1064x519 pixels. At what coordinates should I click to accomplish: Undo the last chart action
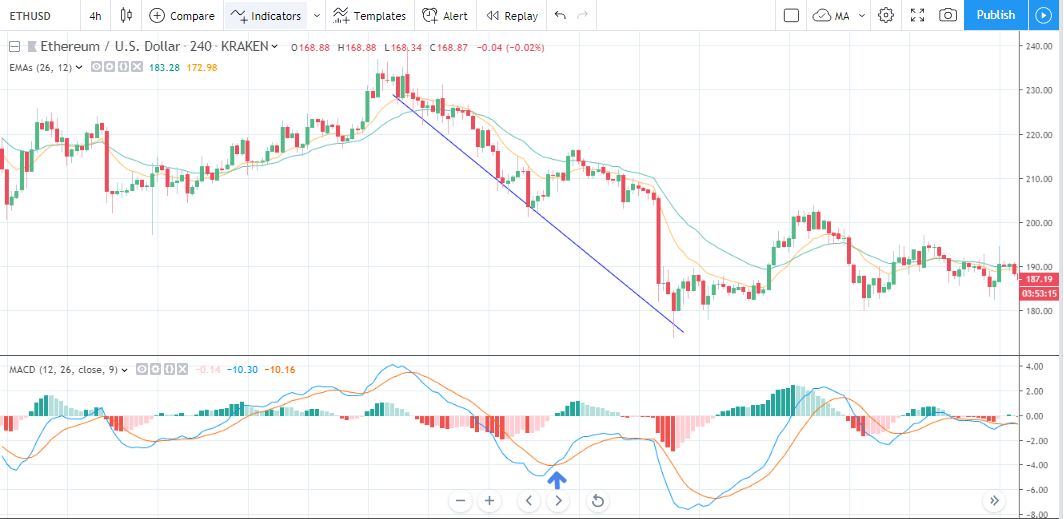tap(560, 15)
